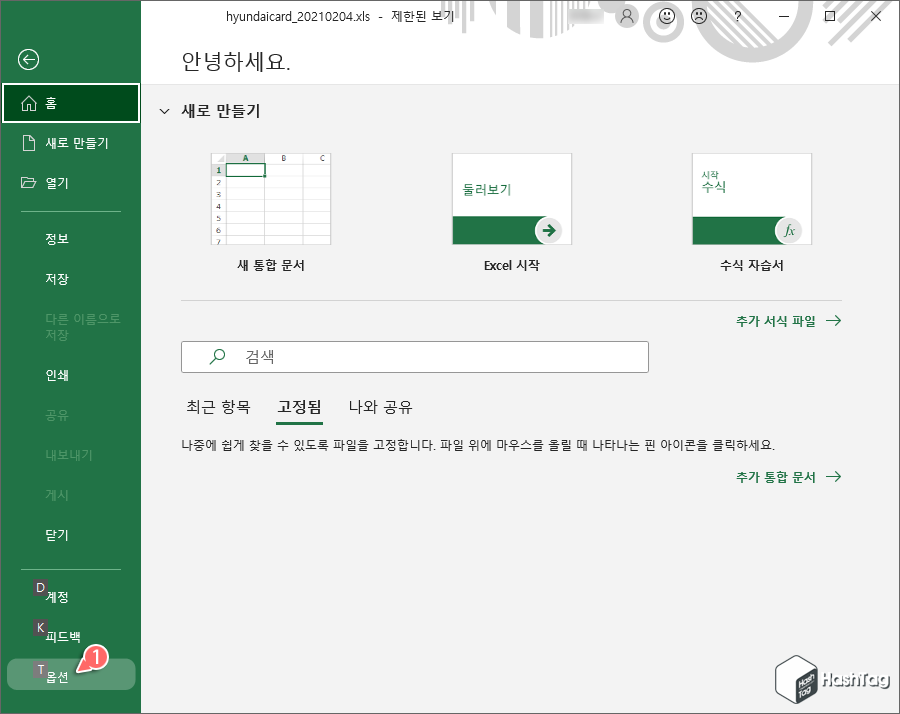Collapse the 새로 만들기 section chevron
Image resolution: width=900 pixels, height=714 pixels.
[x=165, y=112]
